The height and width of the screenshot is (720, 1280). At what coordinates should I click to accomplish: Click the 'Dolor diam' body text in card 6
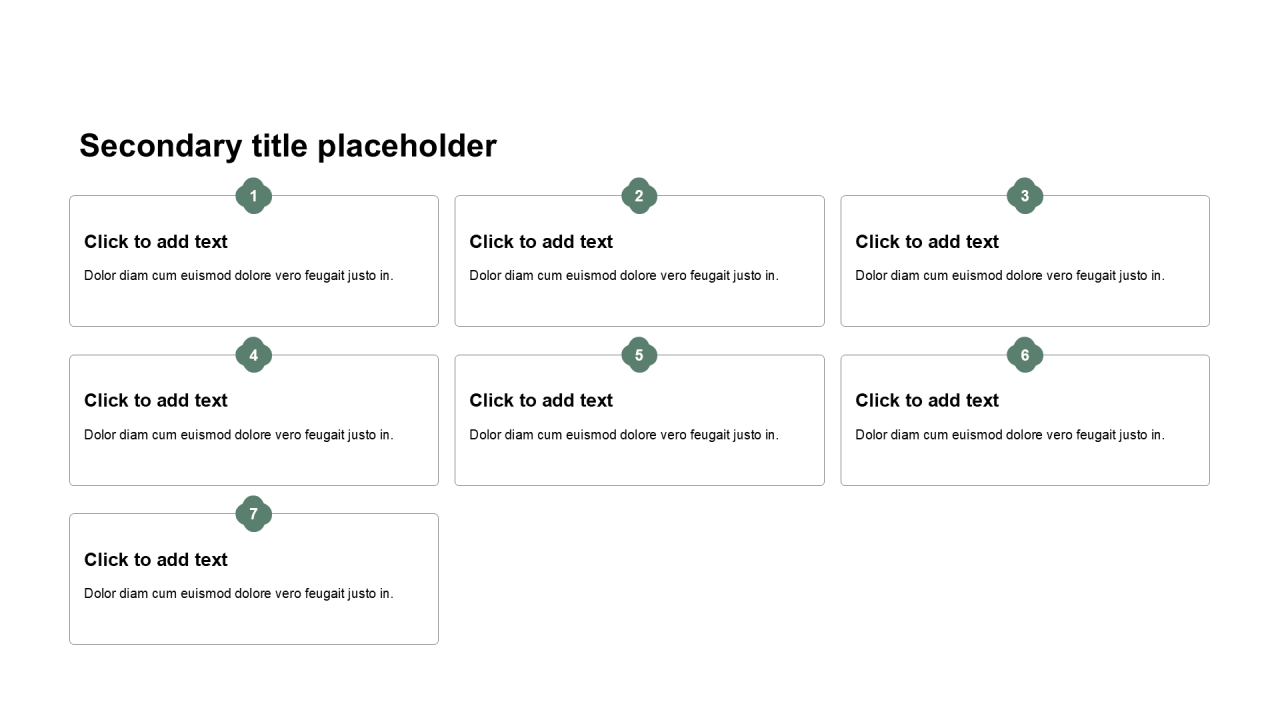pyautogui.click(x=1010, y=435)
